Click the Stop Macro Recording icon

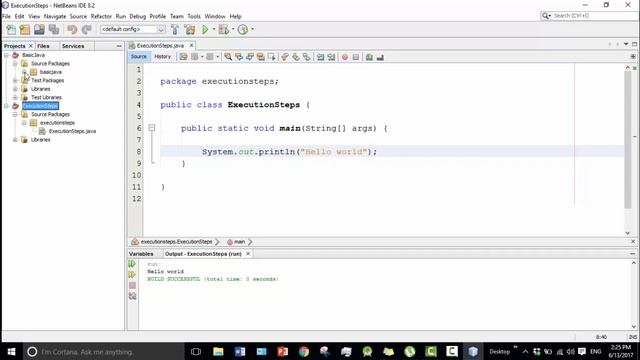click(x=356, y=57)
